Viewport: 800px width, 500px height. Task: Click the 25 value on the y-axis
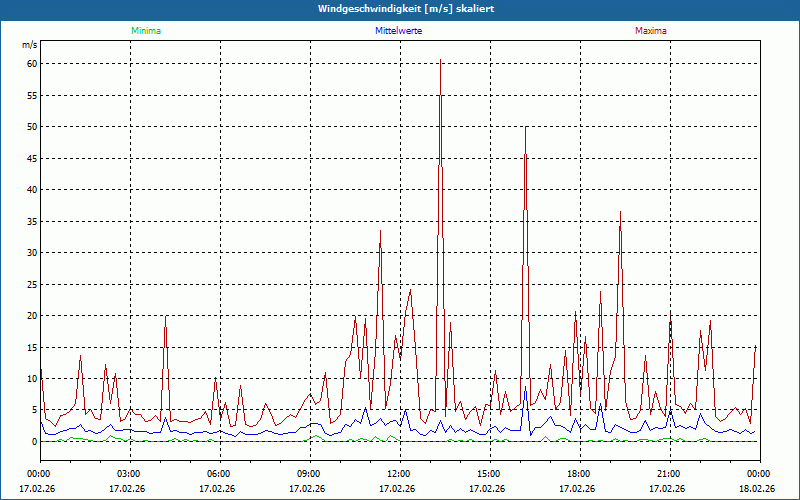pos(31,284)
